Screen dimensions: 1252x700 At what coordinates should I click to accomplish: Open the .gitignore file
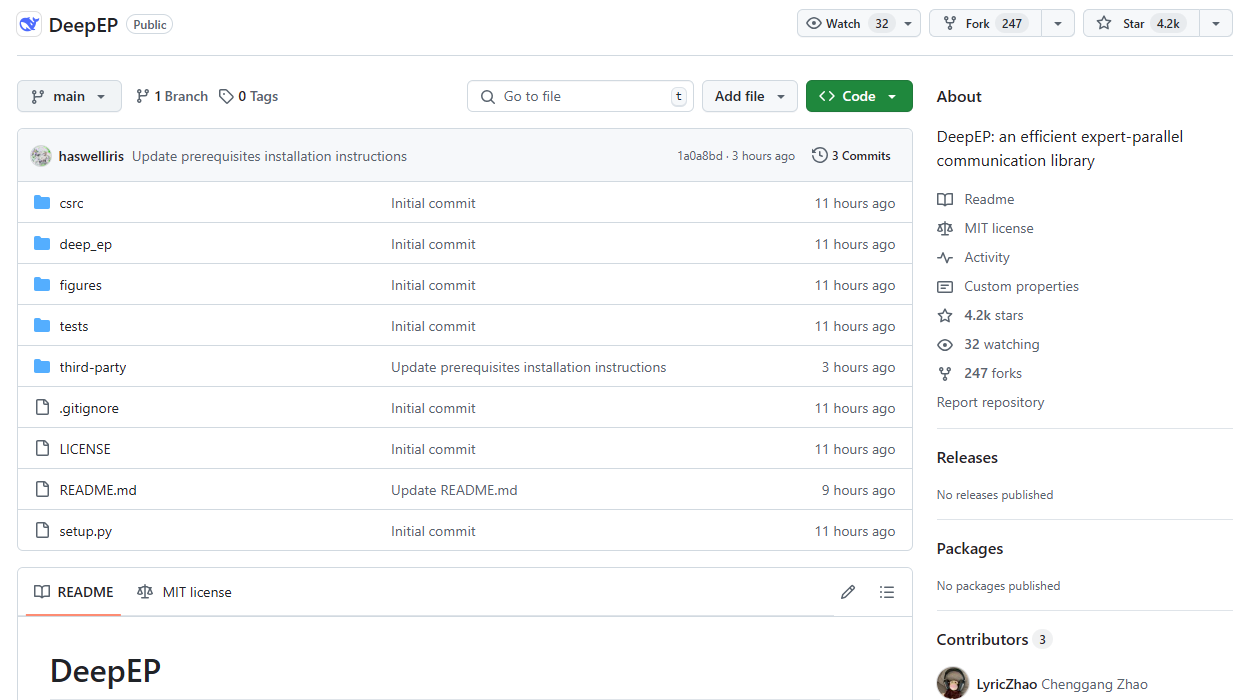click(89, 408)
